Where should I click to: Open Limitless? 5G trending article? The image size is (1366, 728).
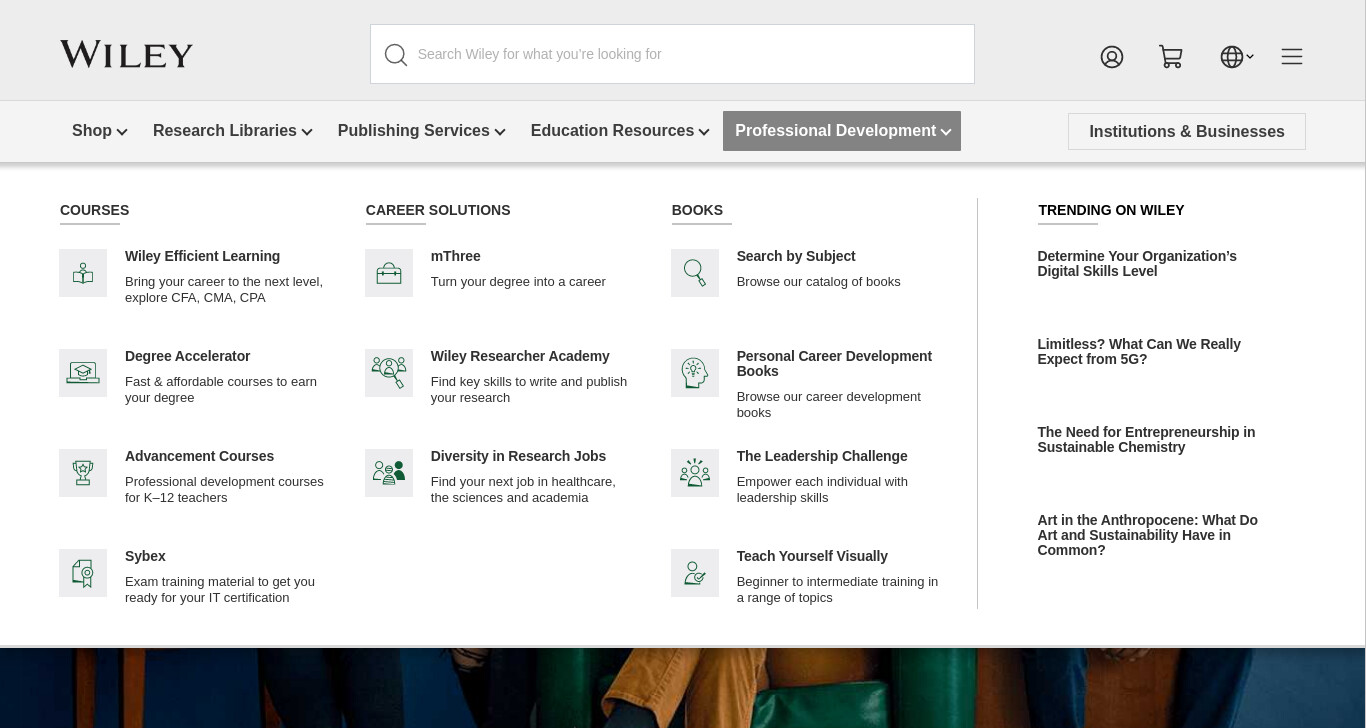pyautogui.click(x=1139, y=352)
